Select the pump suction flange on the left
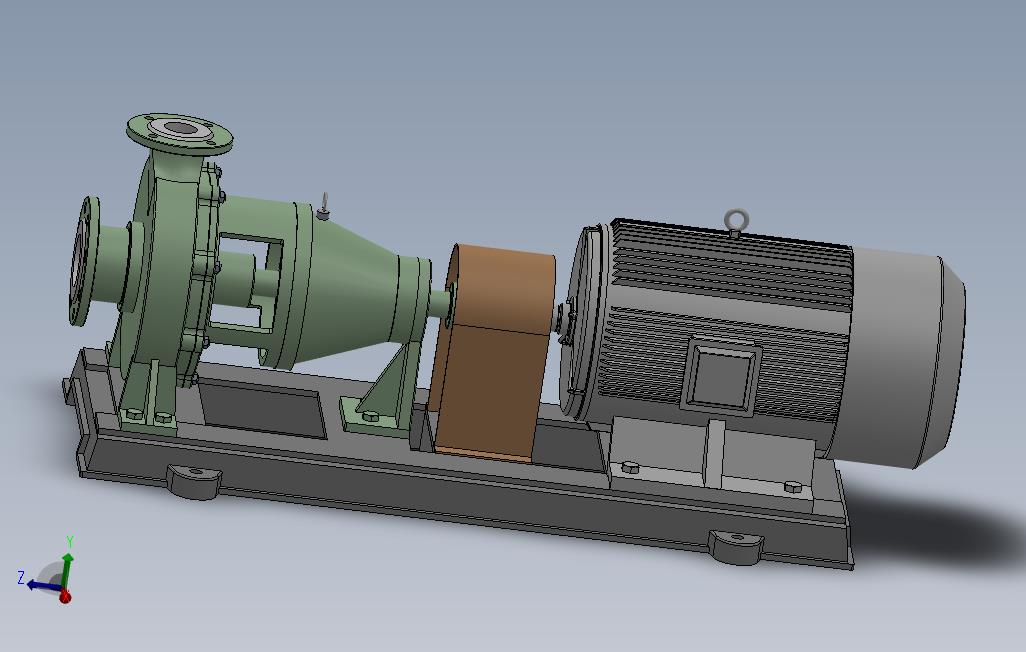 84,260
